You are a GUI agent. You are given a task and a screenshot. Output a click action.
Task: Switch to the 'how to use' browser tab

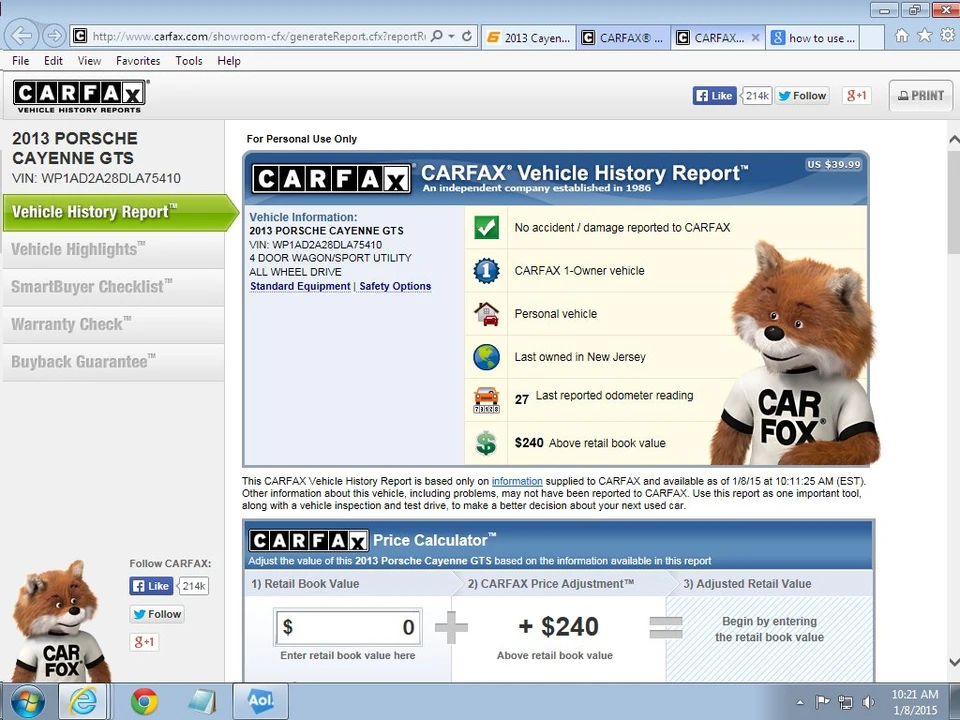pyautogui.click(x=813, y=37)
